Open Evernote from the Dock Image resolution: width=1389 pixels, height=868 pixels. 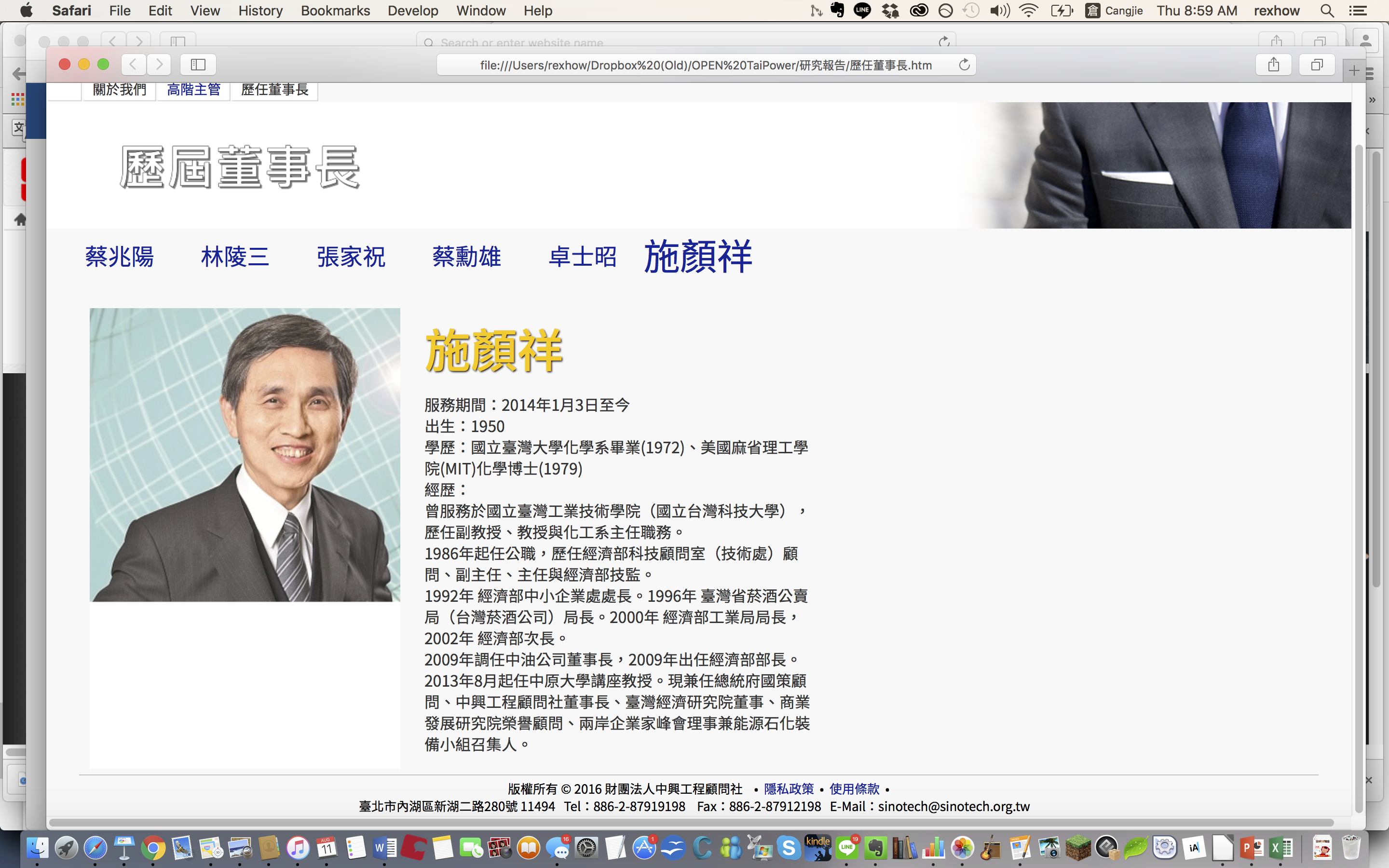[x=876, y=847]
